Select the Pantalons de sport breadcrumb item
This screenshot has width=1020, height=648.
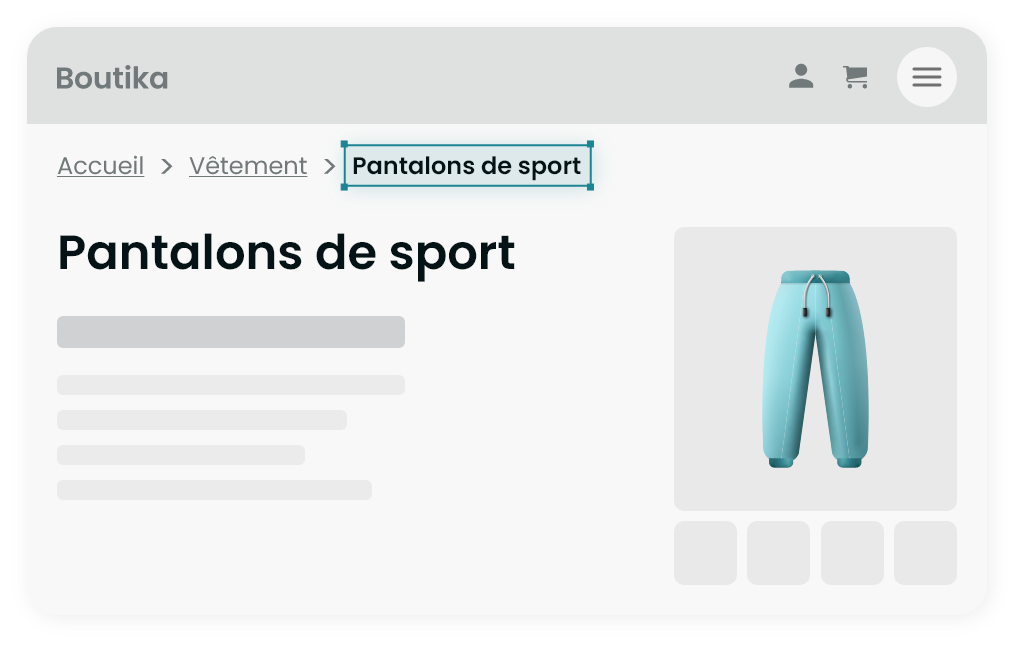coord(467,166)
